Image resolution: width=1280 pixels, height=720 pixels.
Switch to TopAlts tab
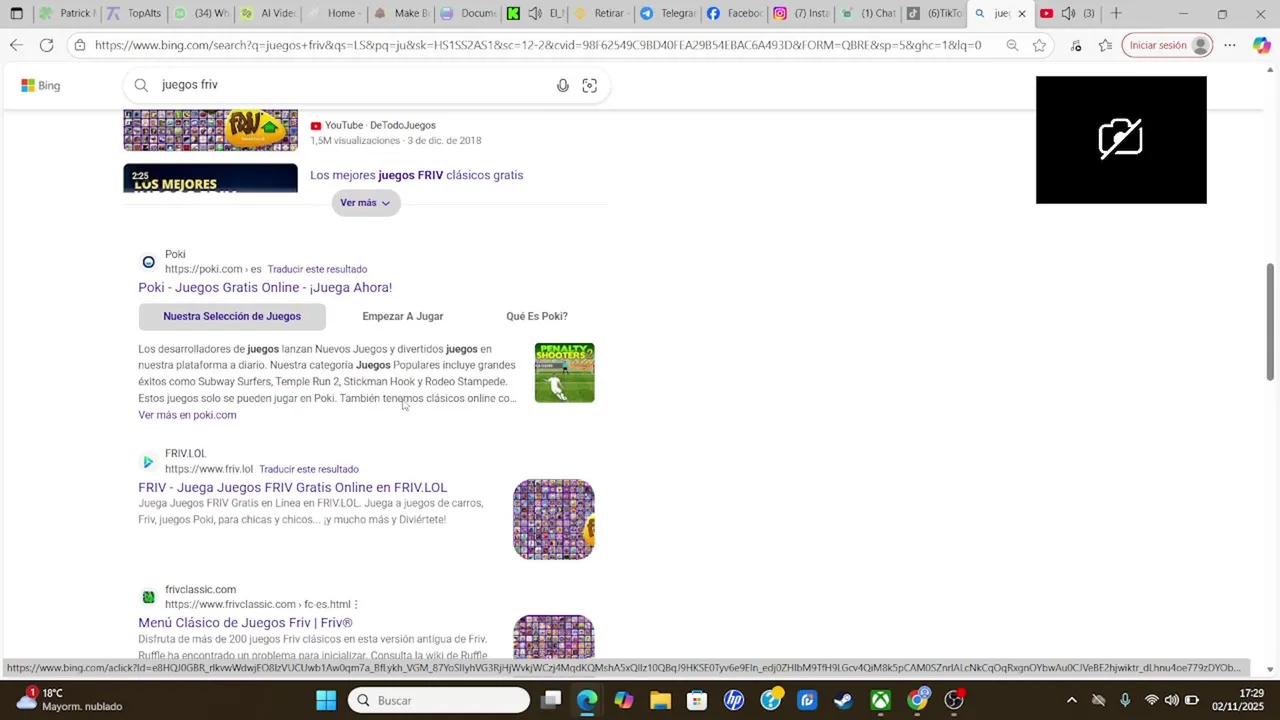pos(134,14)
